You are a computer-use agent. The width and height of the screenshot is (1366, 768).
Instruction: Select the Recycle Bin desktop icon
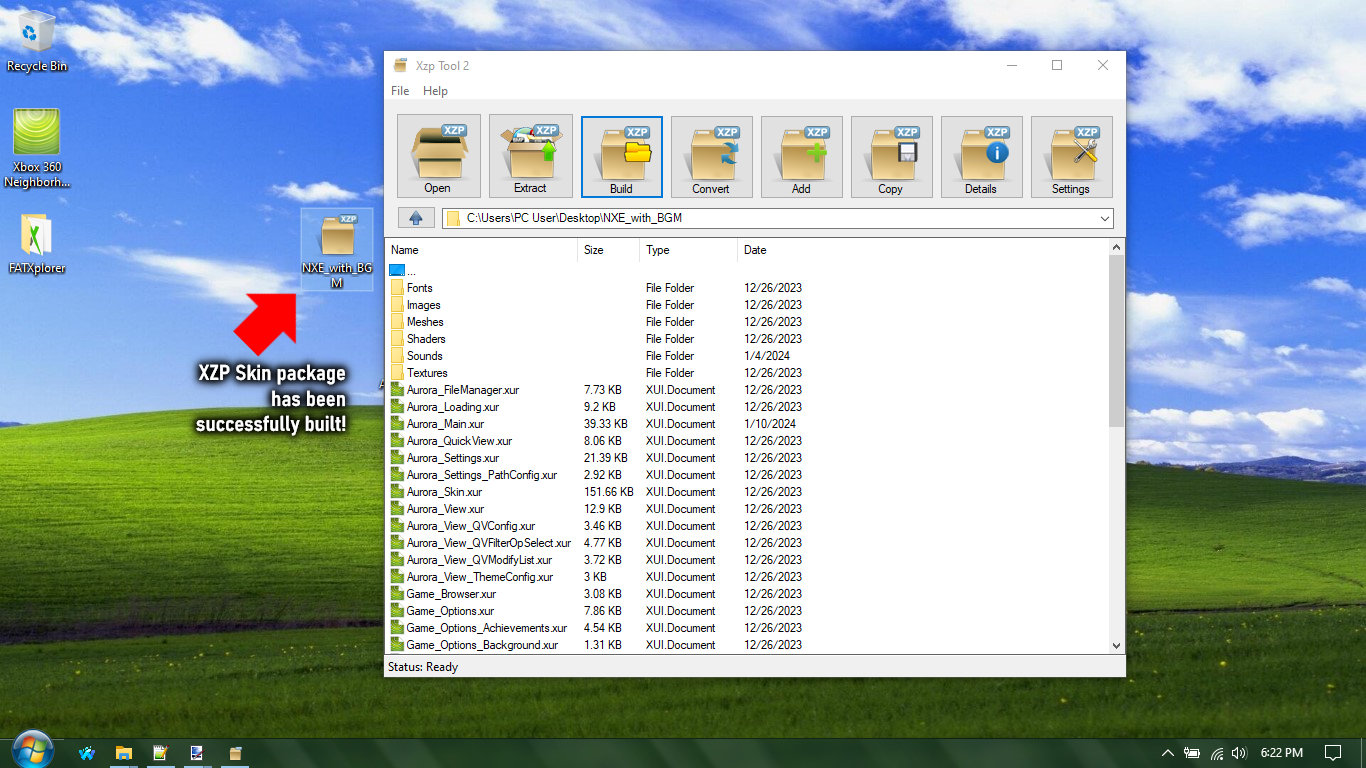click(x=37, y=41)
